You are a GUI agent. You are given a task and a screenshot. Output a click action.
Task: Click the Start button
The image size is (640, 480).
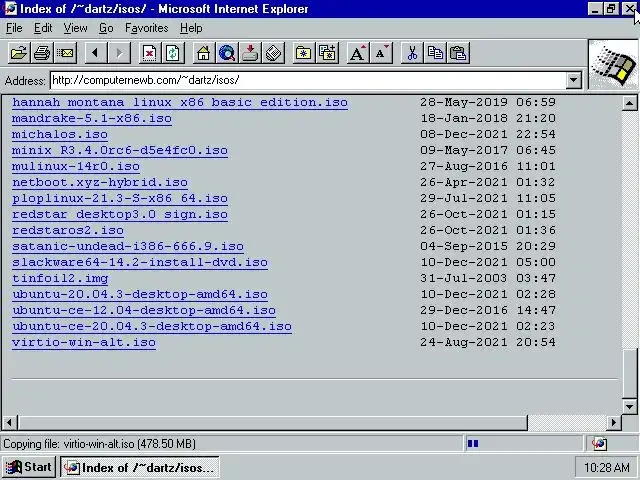pos(29,467)
